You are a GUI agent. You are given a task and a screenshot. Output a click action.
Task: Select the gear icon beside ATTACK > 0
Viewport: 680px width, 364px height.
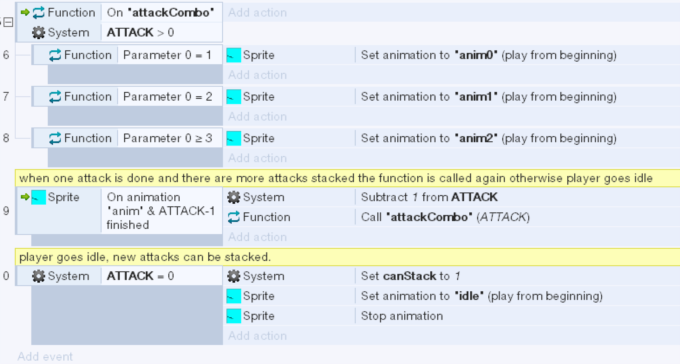pyautogui.click(x=39, y=33)
